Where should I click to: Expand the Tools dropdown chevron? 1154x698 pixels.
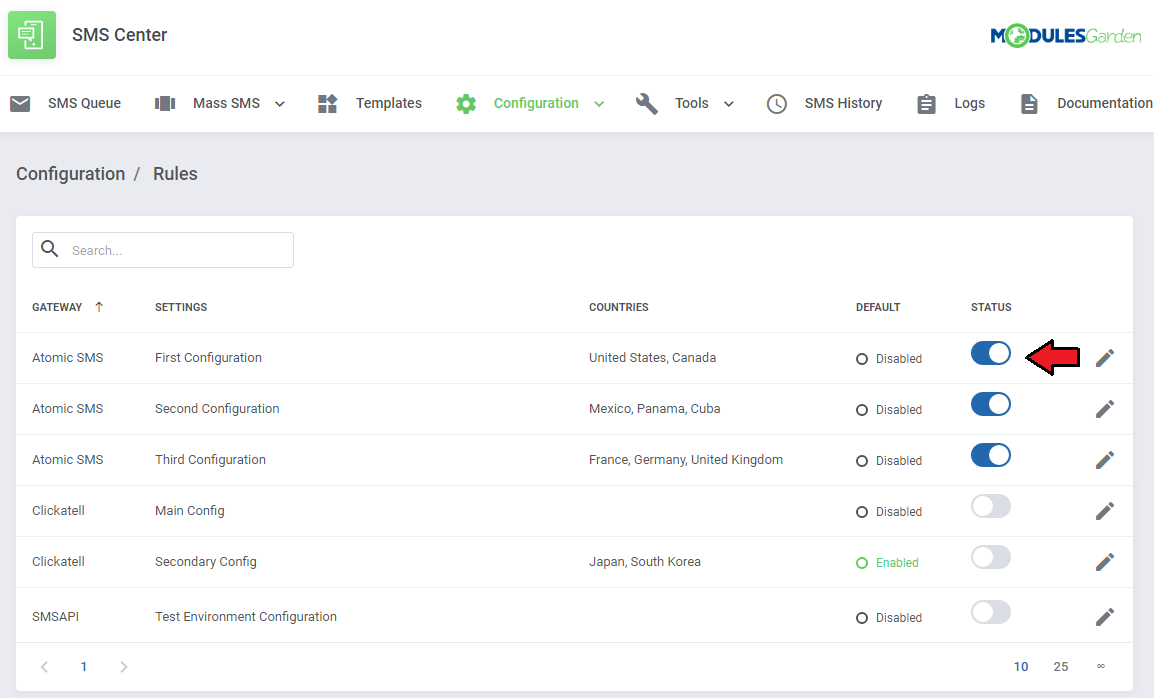(729, 104)
